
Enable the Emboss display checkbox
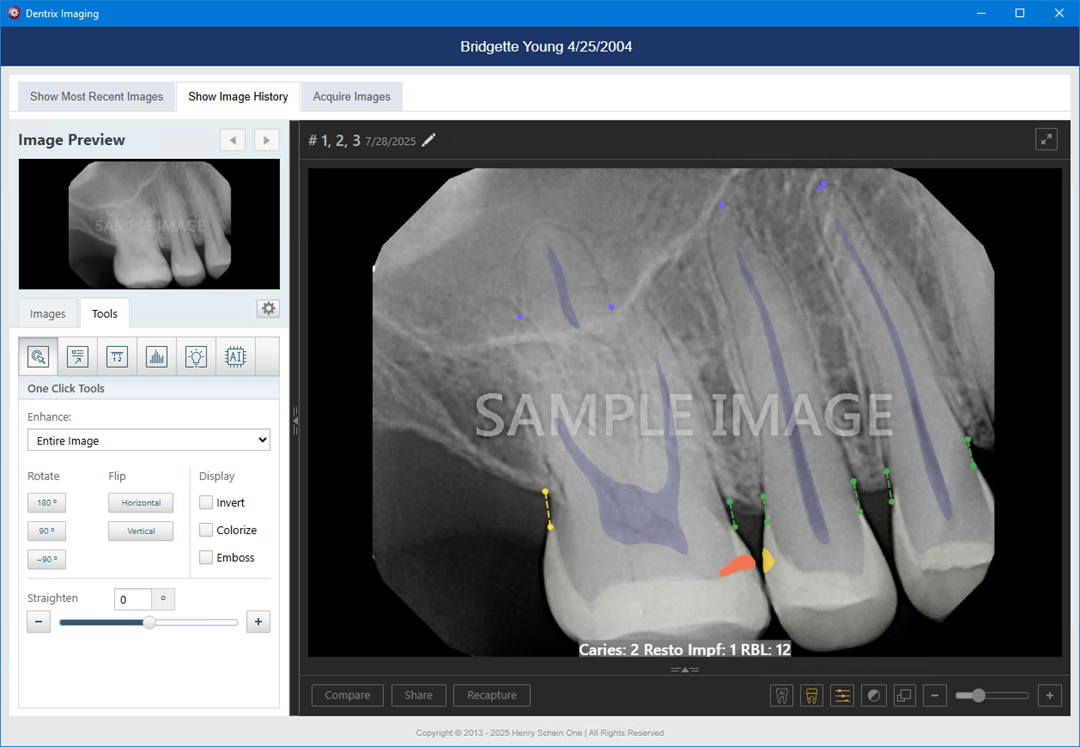tap(206, 558)
